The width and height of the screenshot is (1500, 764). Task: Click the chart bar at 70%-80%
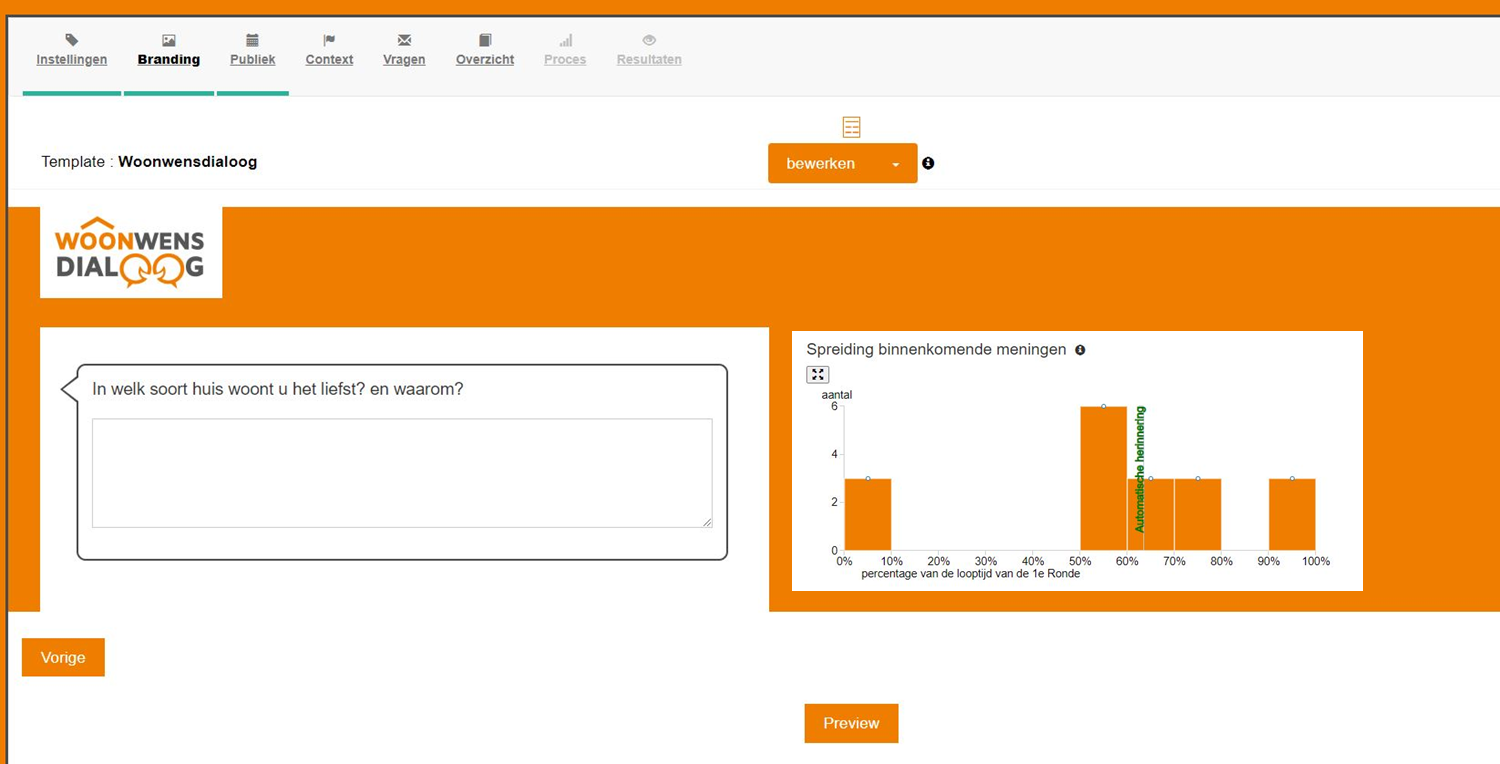[1198, 514]
